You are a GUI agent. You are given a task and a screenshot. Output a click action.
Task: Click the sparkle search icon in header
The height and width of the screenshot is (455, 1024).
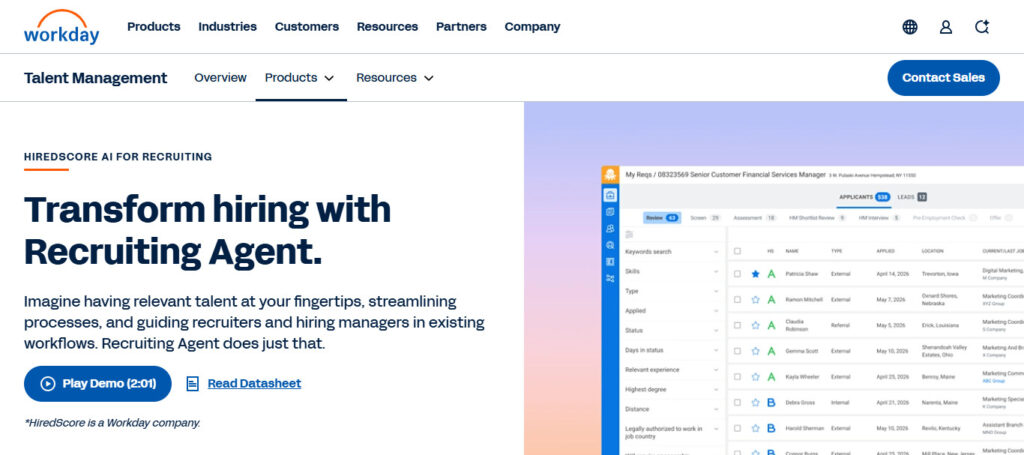[982, 27]
